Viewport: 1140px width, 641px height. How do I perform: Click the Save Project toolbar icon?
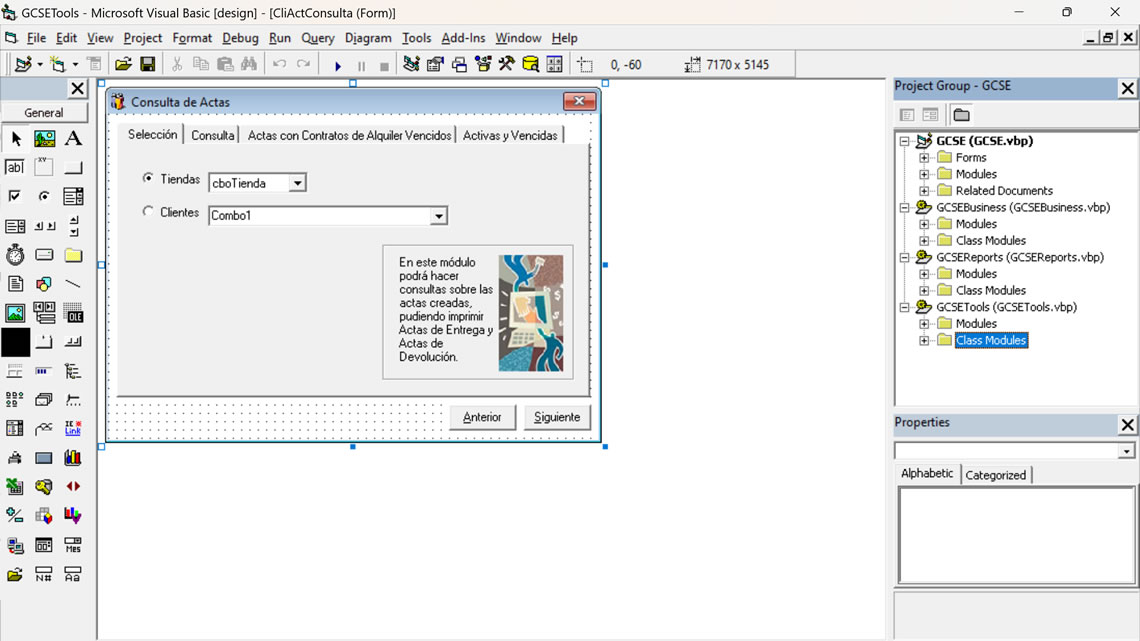coord(148,63)
